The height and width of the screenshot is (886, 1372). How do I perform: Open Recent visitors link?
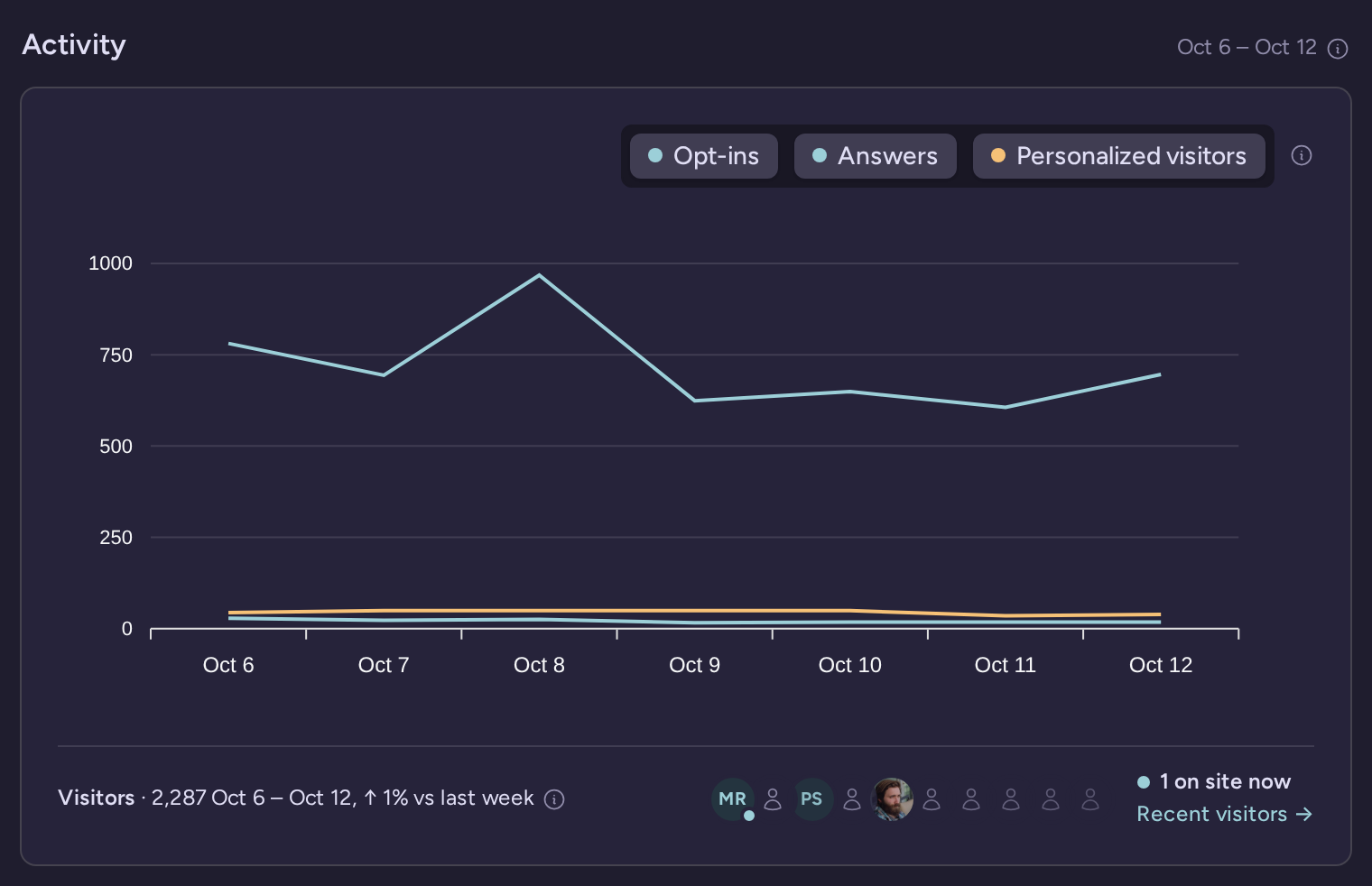(1224, 814)
